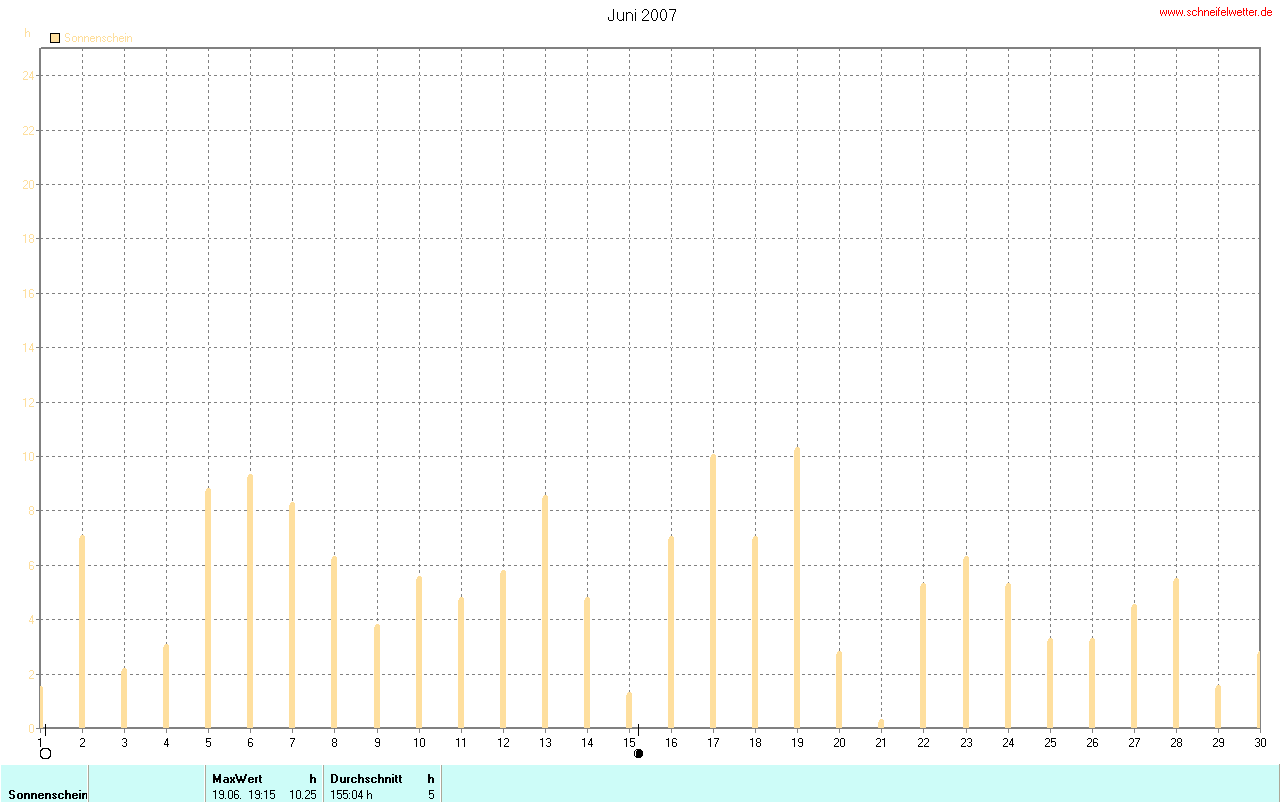Click the sunshine bar for day 2
The width and height of the screenshot is (1280, 802).
coord(82,632)
